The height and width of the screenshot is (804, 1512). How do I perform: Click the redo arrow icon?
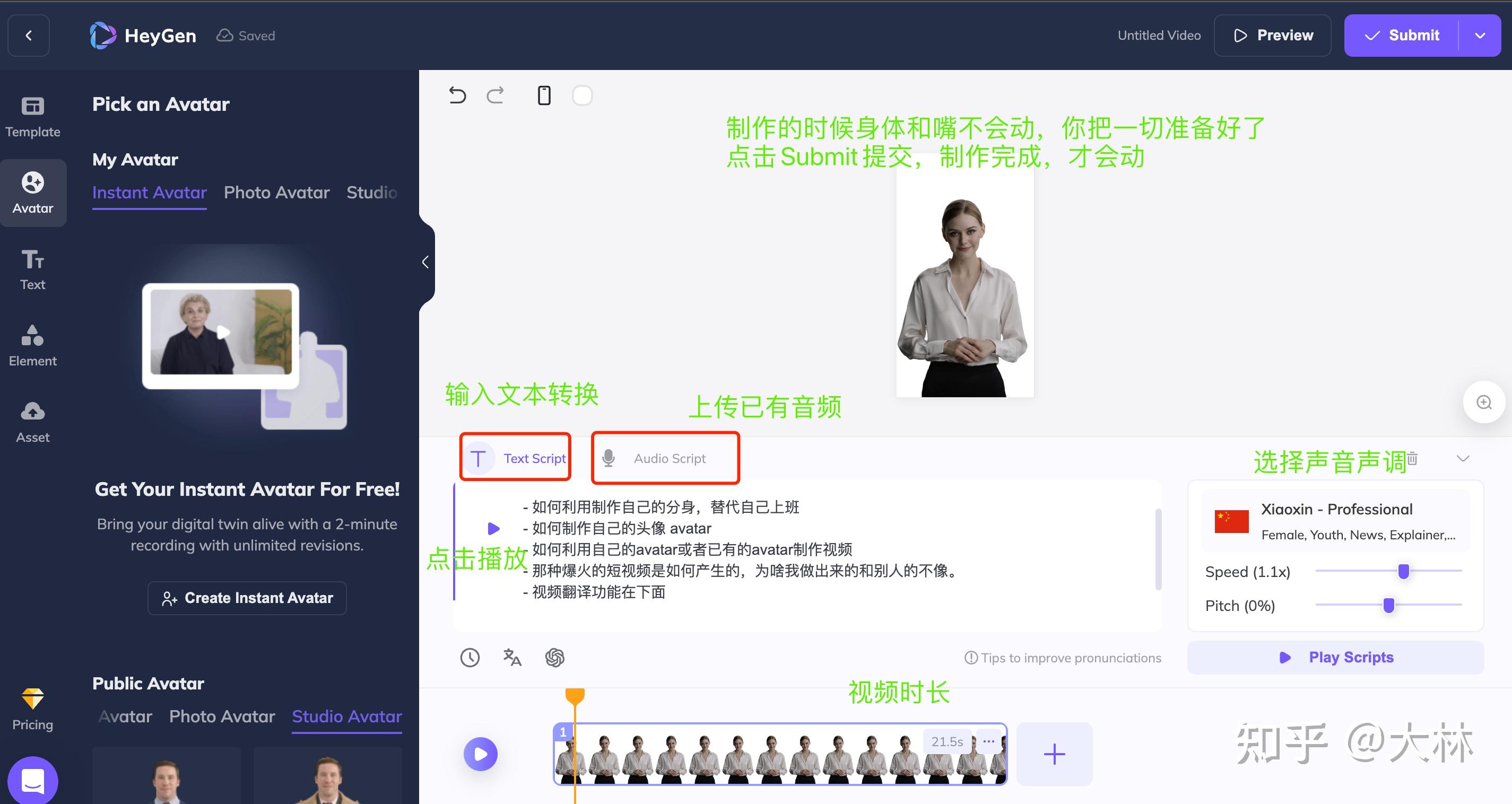(495, 95)
